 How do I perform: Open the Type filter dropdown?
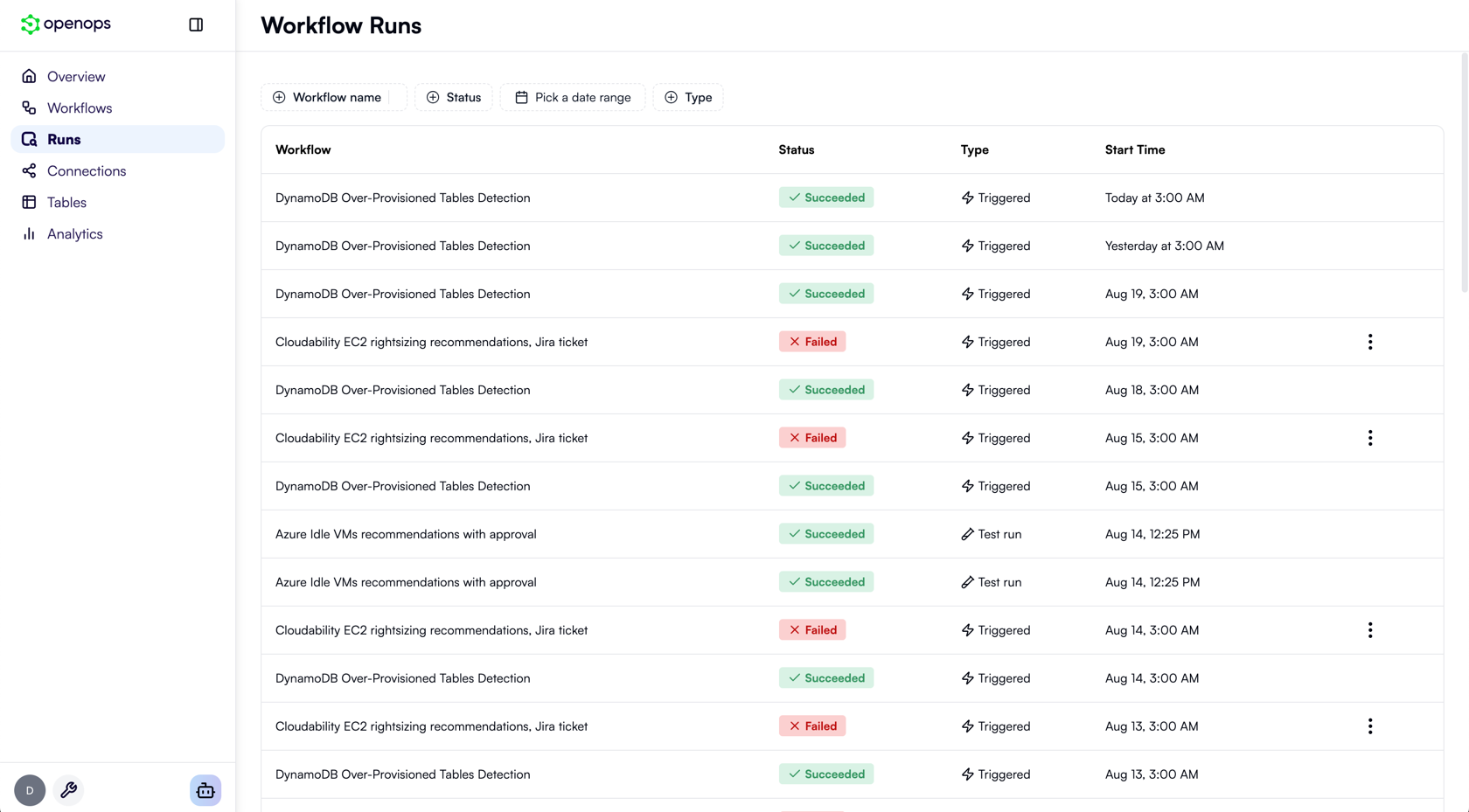pyautogui.click(x=687, y=97)
